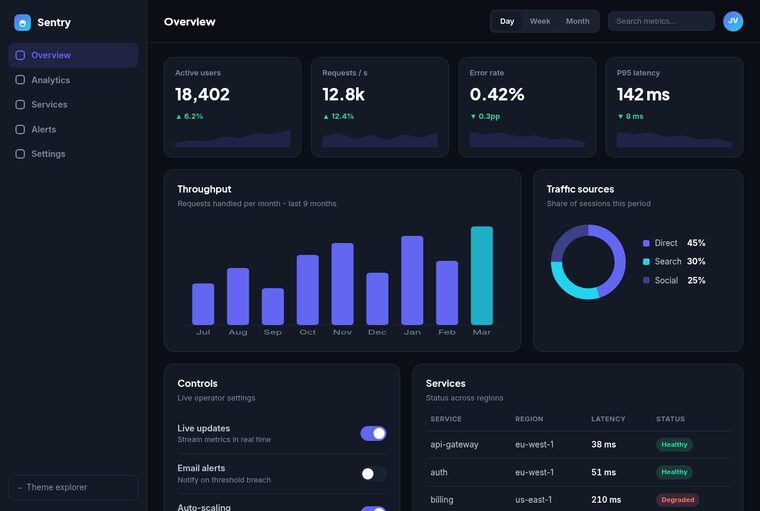This screenshot has width=760, height=511.
Task: Click the Error rate sparkline
Action: (527, 139)
